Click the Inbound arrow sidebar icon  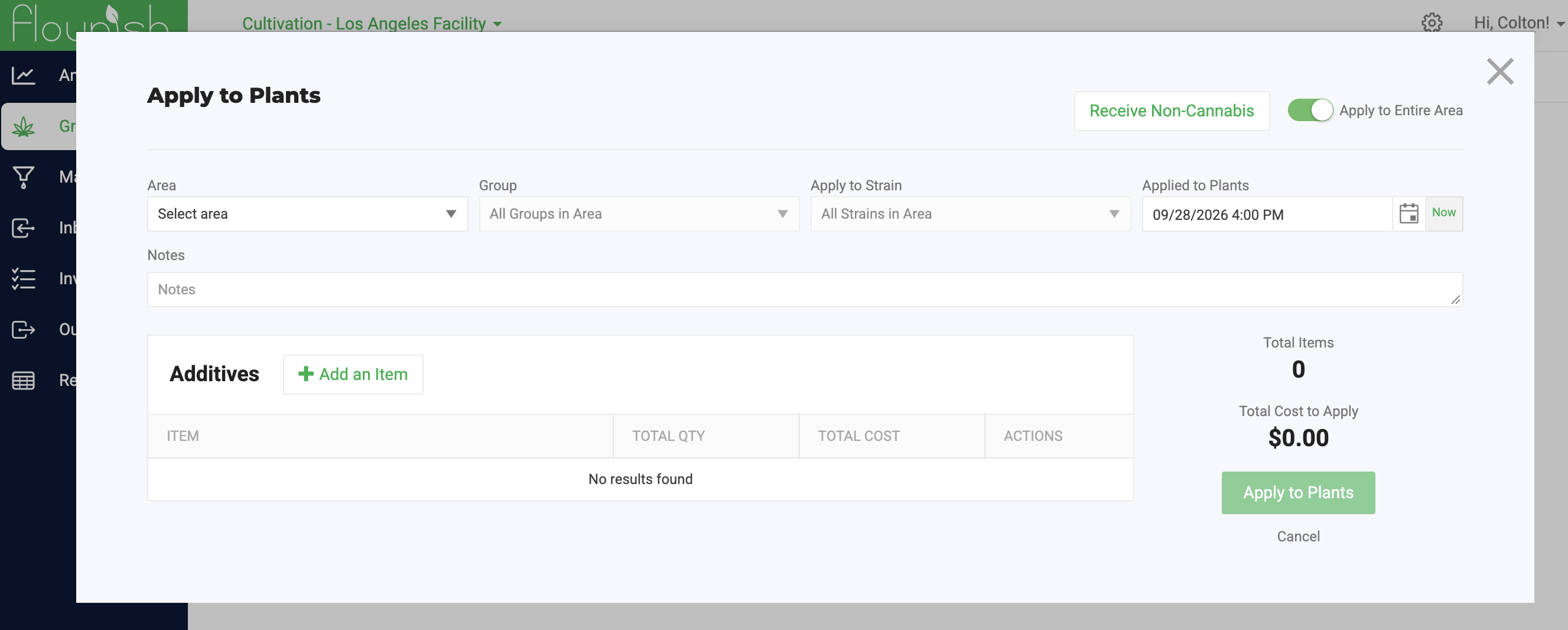23,228
